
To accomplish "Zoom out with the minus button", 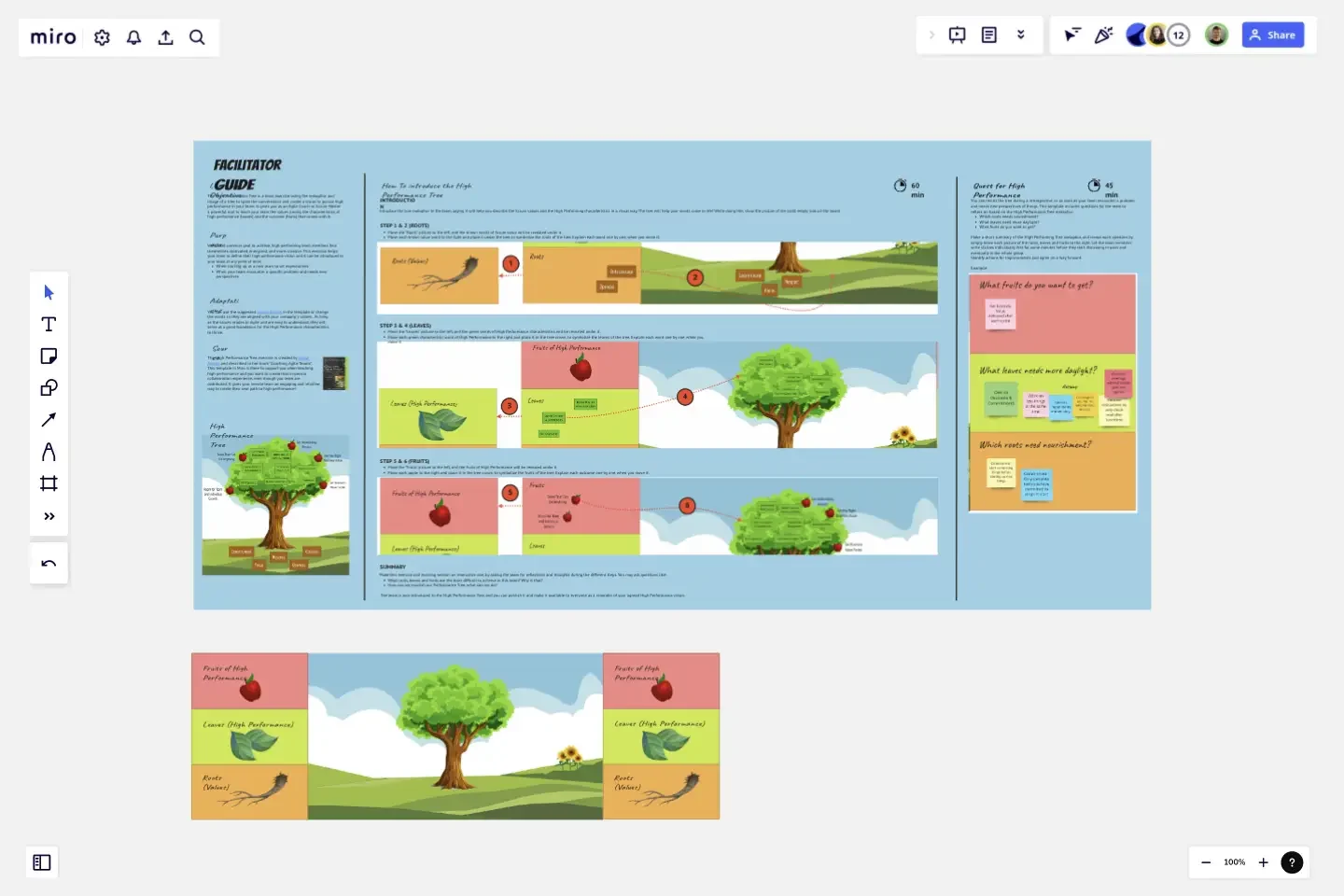I will tap(1206, 862).
